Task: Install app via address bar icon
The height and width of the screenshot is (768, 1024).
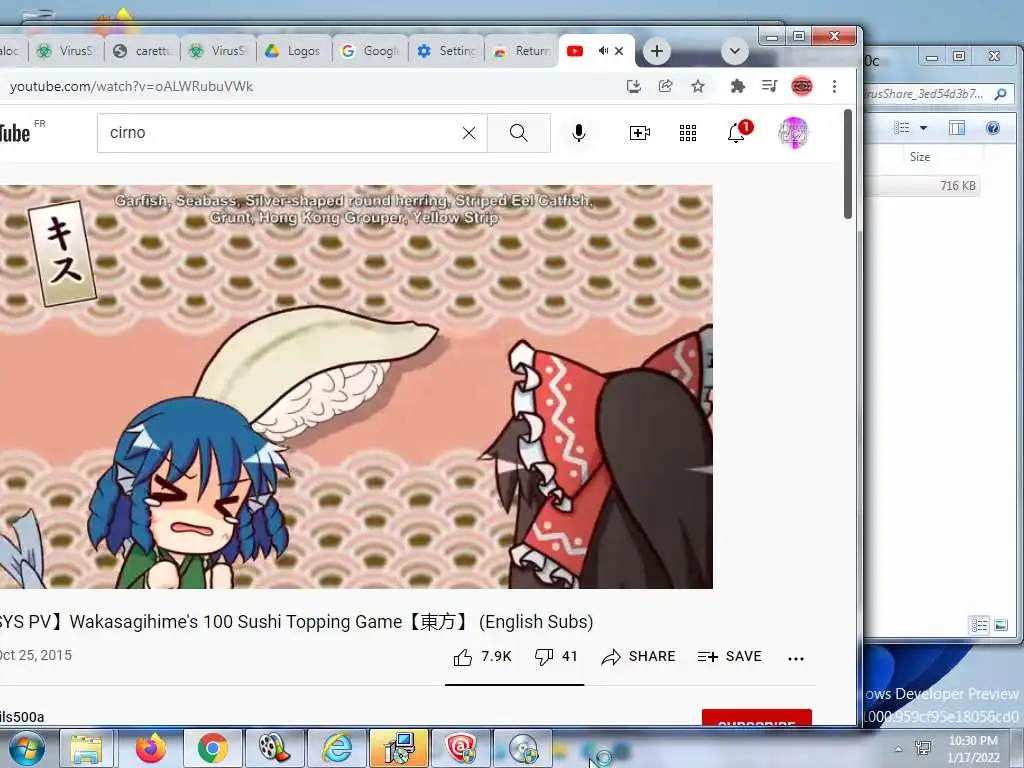Action: click(x=633, y=86)
